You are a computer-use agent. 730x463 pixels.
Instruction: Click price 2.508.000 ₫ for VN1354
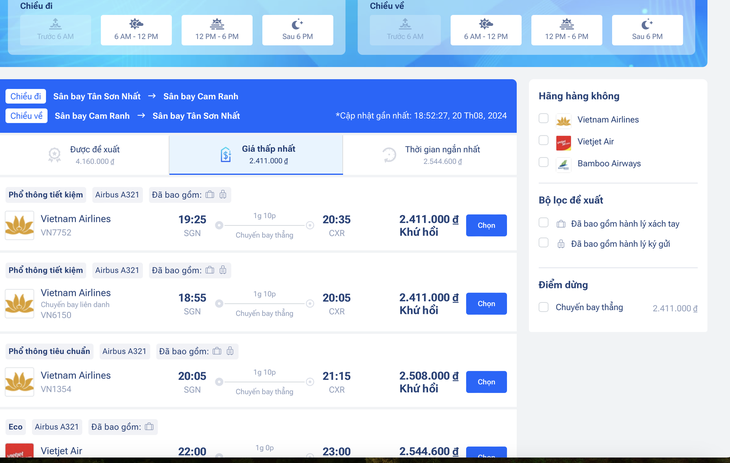[429, 376]
